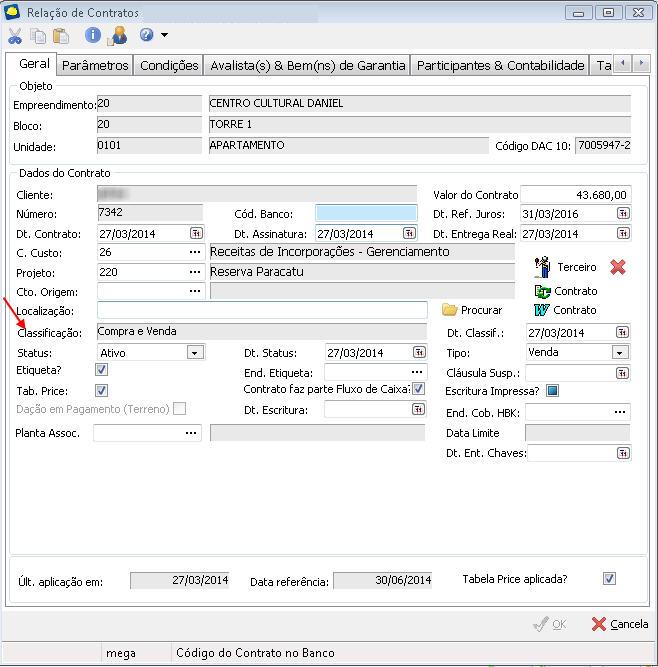This screenshot has width=658, height=667.
Task: Switch to the Parâmetros tab
Action: coord(95,65)
